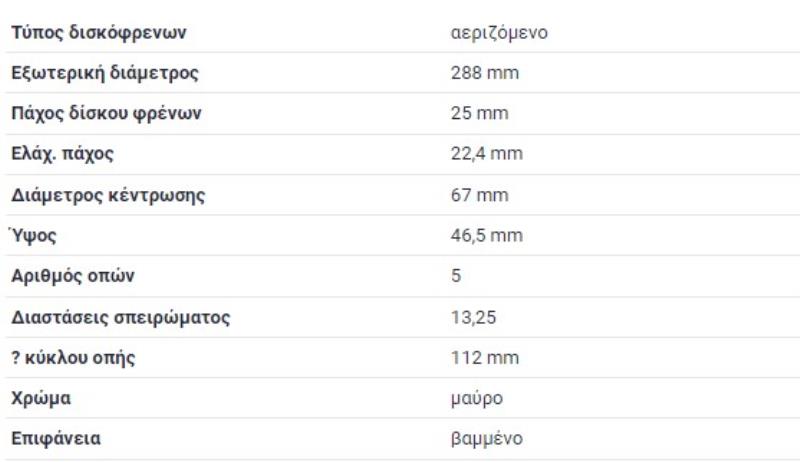This screenshot has height=462, width=800.
Task: Click the 'Ελάχ. πάχος' label
Action: (62, 154)
